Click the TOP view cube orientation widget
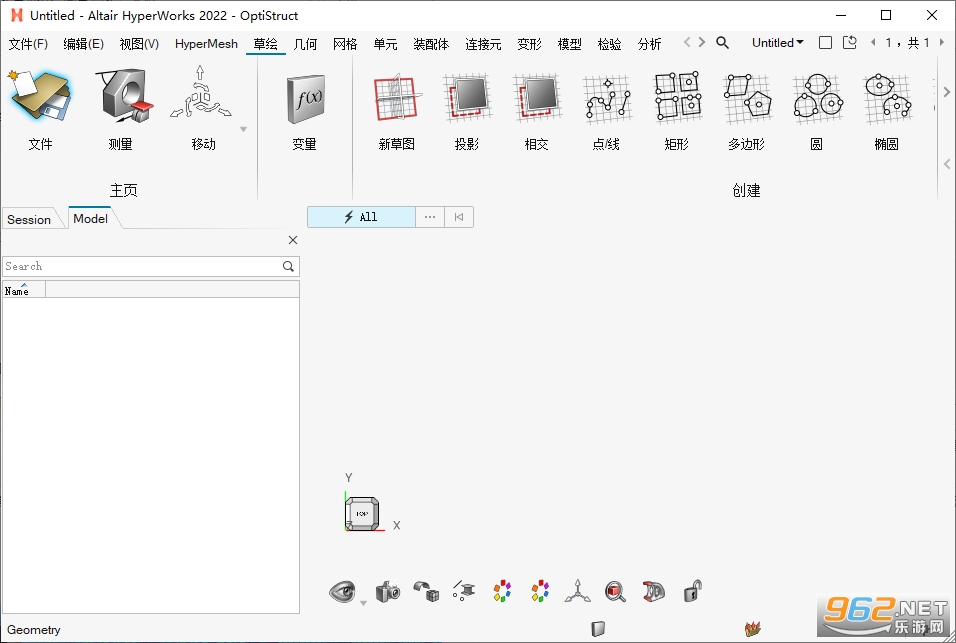This screenshot has width=956, height=643. [362, 514]
